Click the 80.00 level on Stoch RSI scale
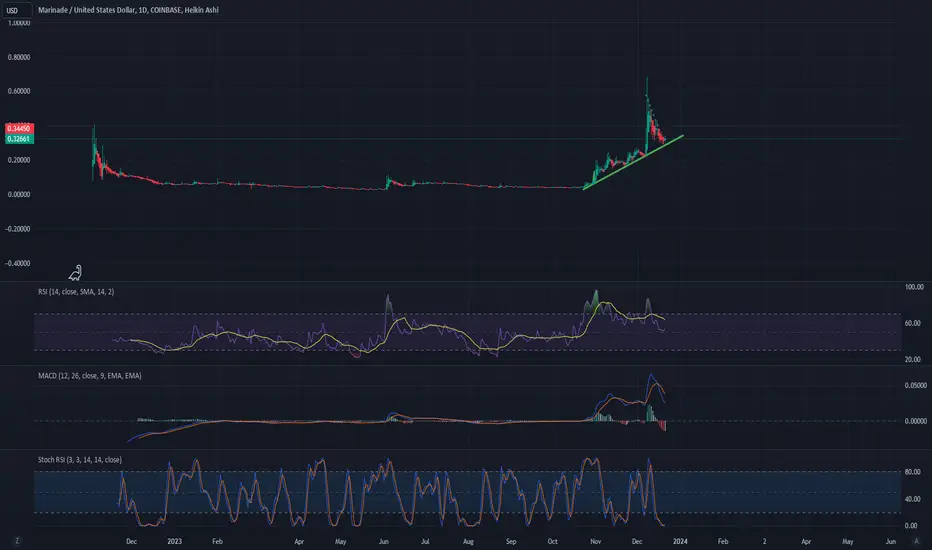This screenshot has height=550, width=932. click(910, 472)
